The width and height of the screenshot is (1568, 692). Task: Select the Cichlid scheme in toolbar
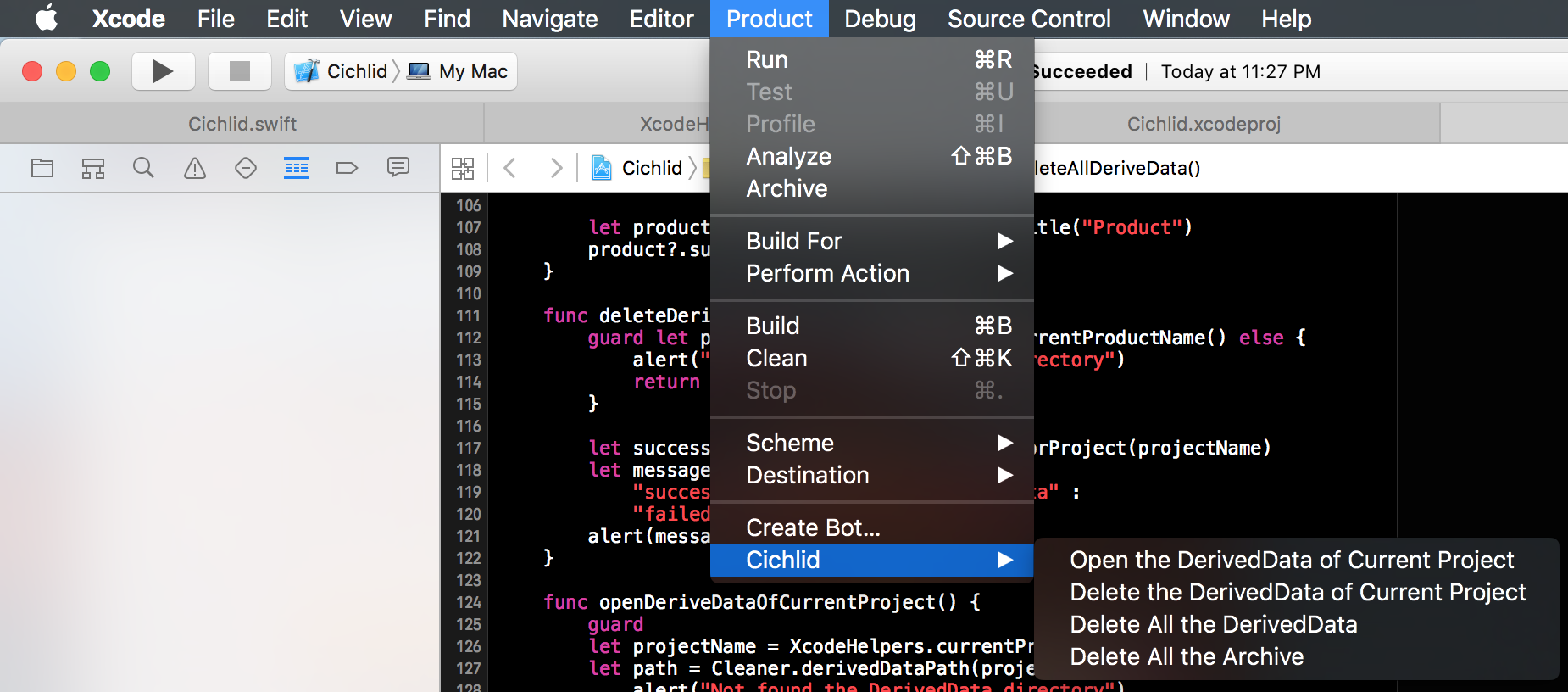342,71
